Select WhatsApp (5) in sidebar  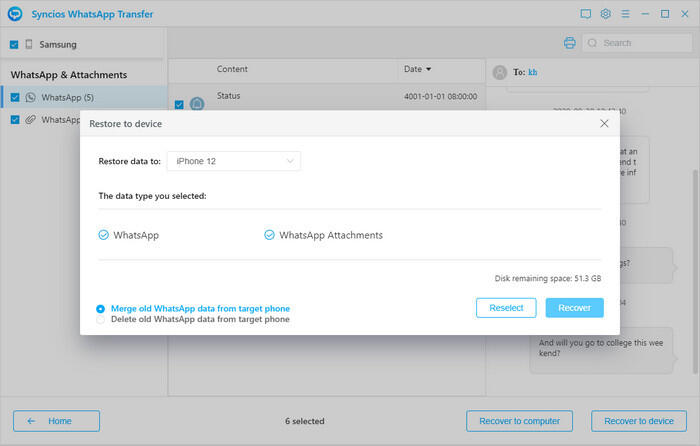(x=67, y=97)
